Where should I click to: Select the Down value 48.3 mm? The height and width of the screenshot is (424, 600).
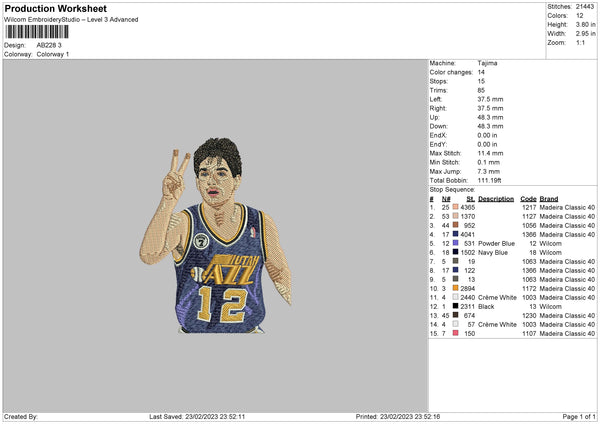pos(490,126)
